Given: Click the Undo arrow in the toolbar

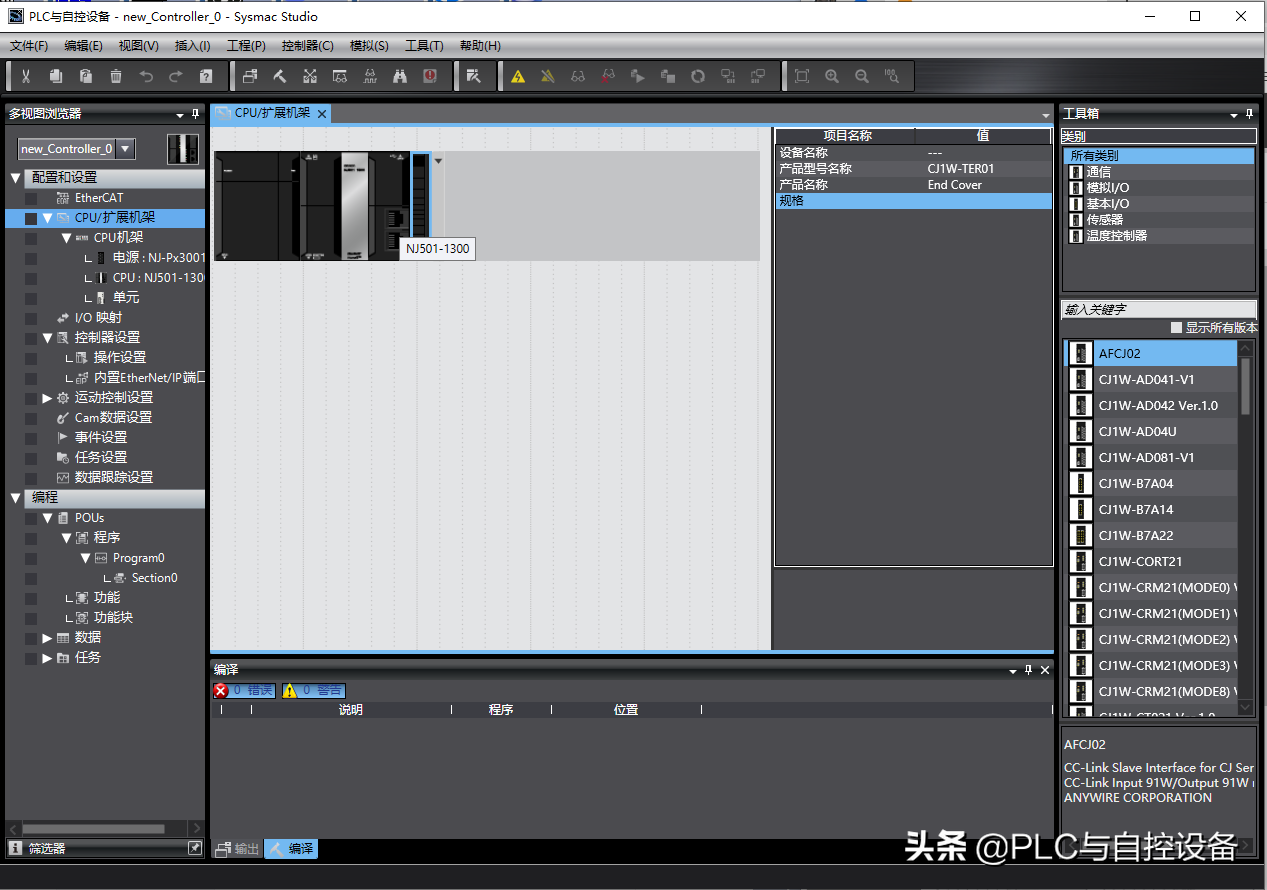Looking at the screenshot, I should point(146,76).
